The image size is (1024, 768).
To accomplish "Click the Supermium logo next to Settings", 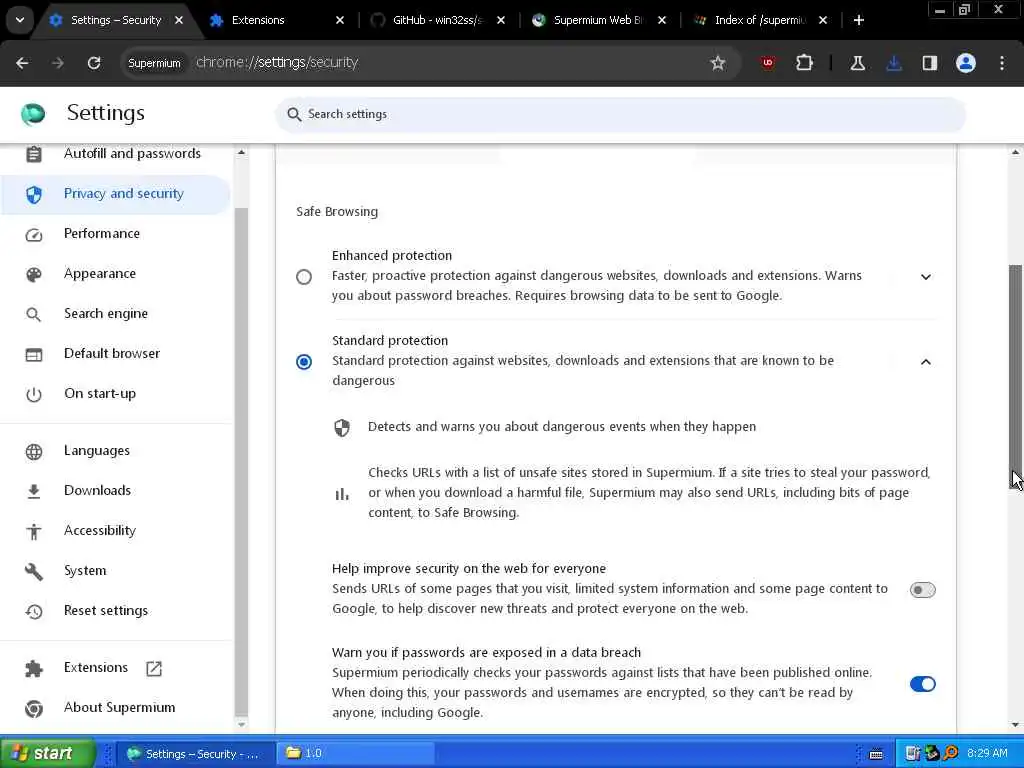I will pos(33,114).
